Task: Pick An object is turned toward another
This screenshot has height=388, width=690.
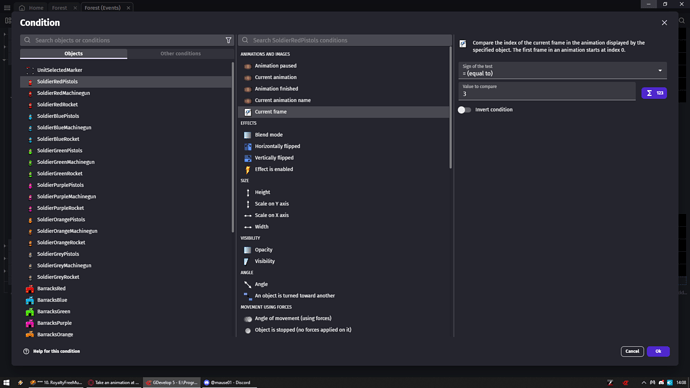Action: [x=344, y=296]
